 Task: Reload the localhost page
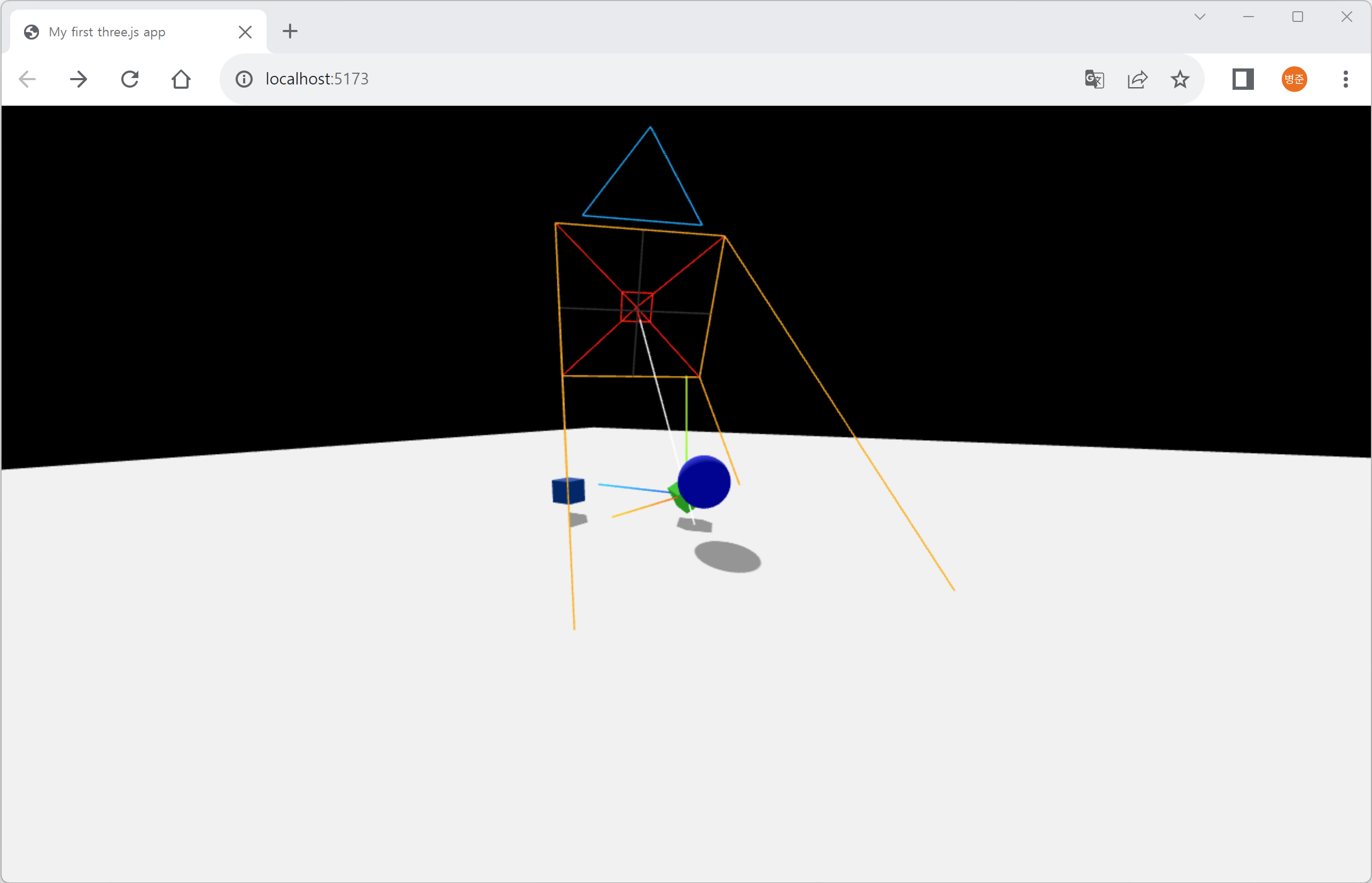130,79
